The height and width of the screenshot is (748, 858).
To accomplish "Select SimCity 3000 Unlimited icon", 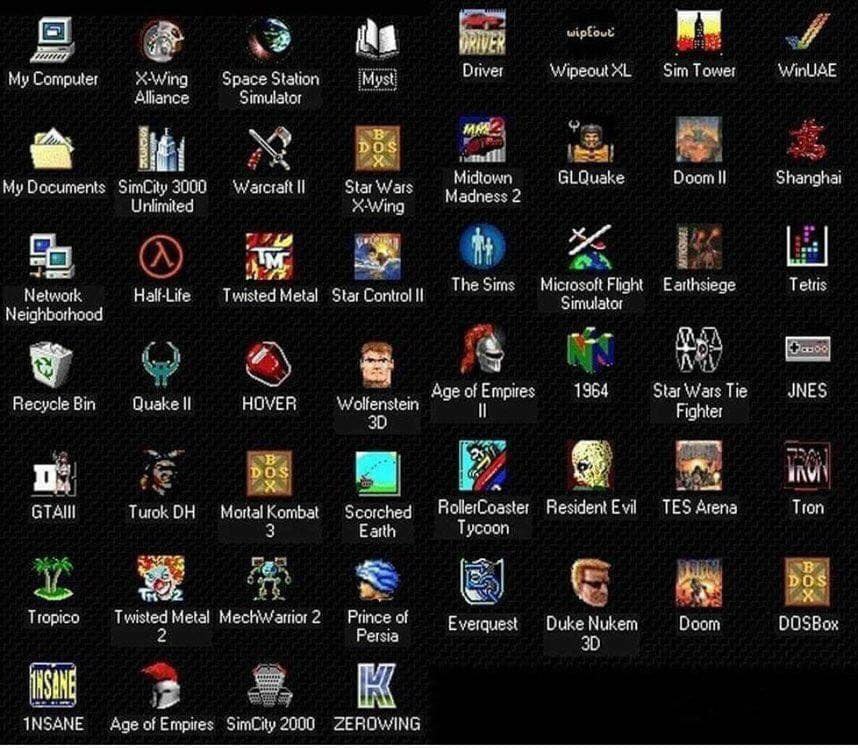I will pos(161,148).
